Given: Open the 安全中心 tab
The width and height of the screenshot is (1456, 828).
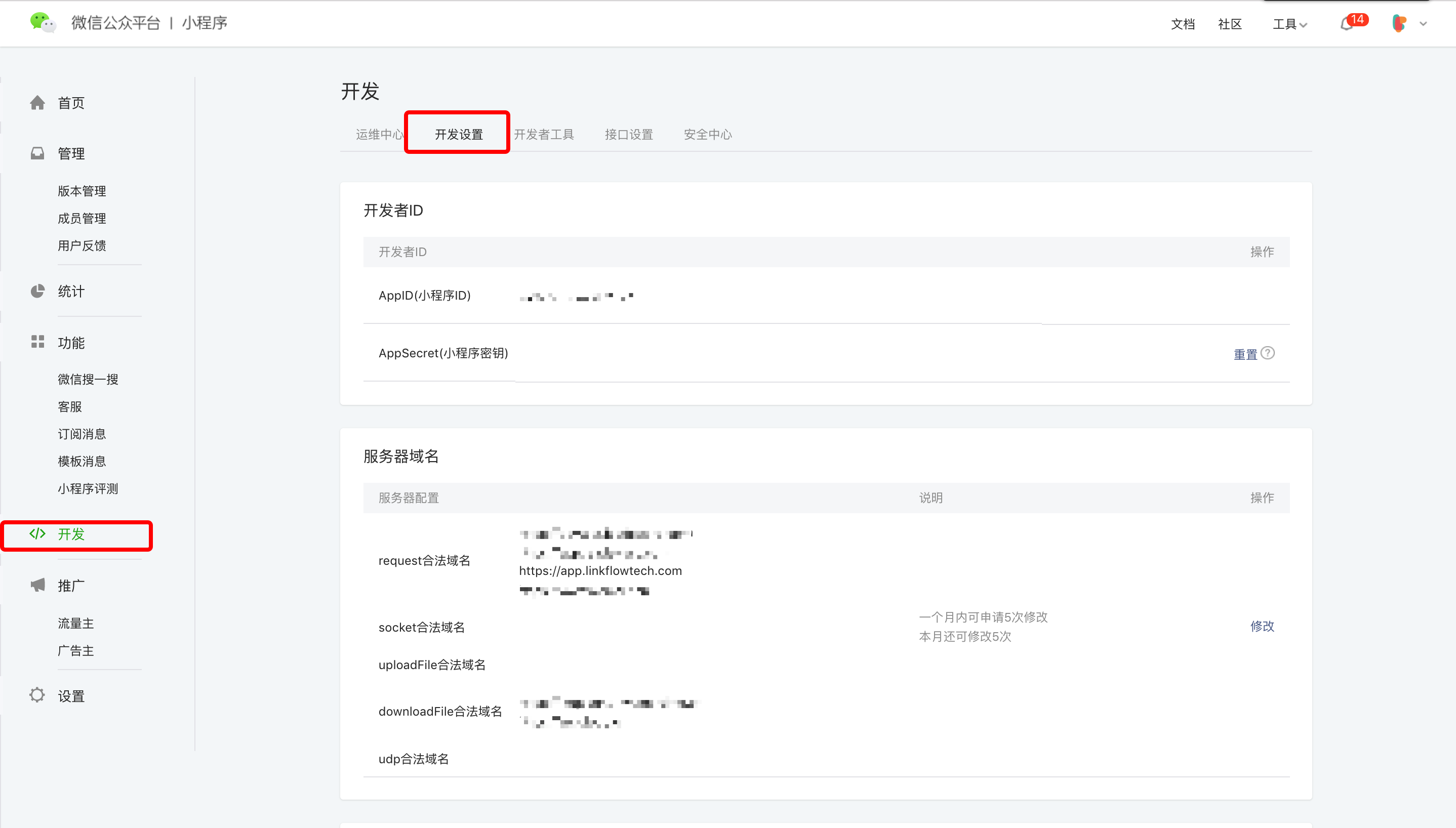Looking at the screenshot, I should tap(708, 134).
